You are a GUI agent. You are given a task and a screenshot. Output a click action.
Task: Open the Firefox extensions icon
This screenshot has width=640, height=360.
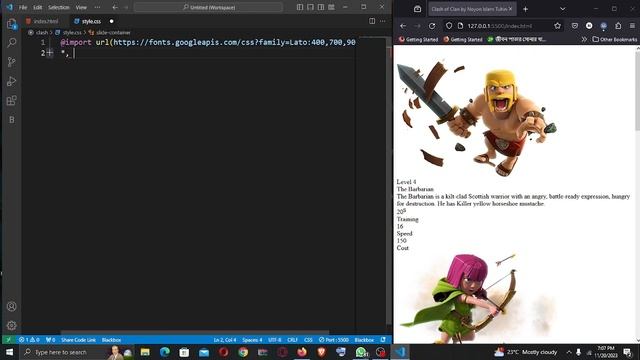(x=618, y=26)
